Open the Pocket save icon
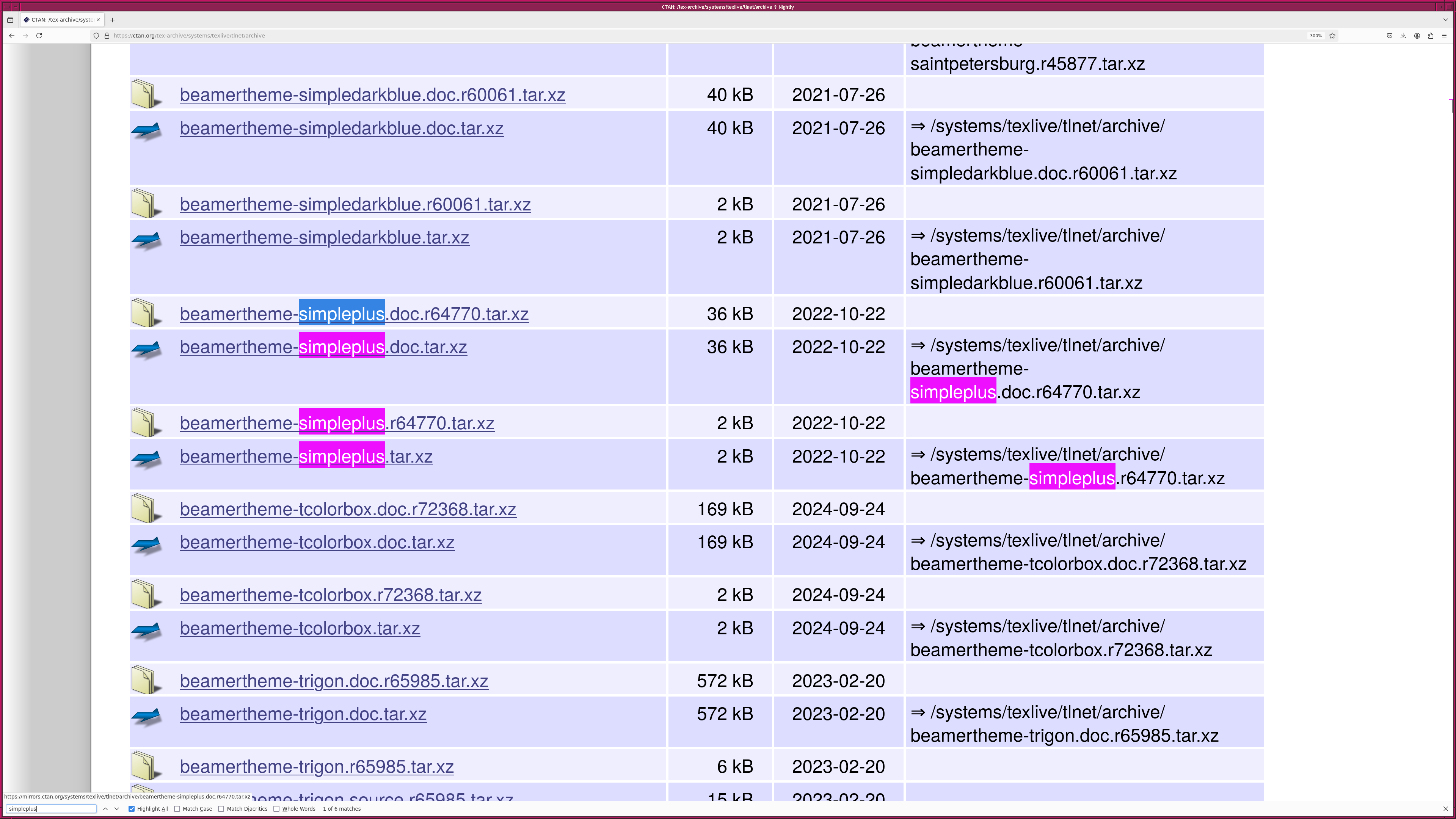The width and height of the screenshot is (1456, 819). [x=1389, y=36]
